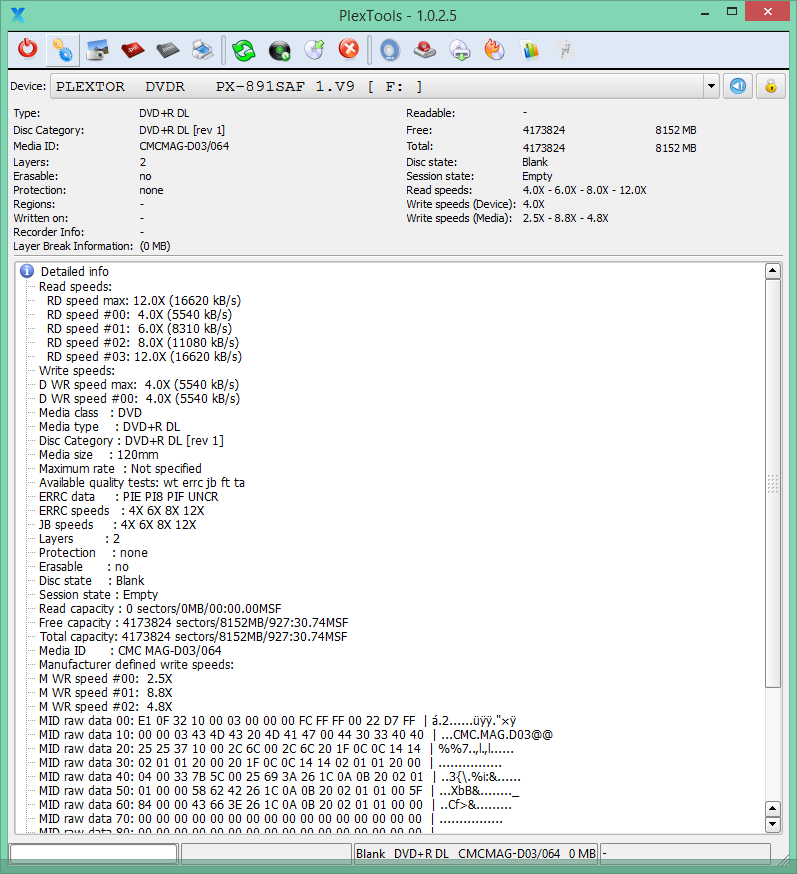Select 'RD speed #02: 8.0X (11080 kB/s)' row
The width and height of the screenshot is (797, 874).
(x=143, y=342)
